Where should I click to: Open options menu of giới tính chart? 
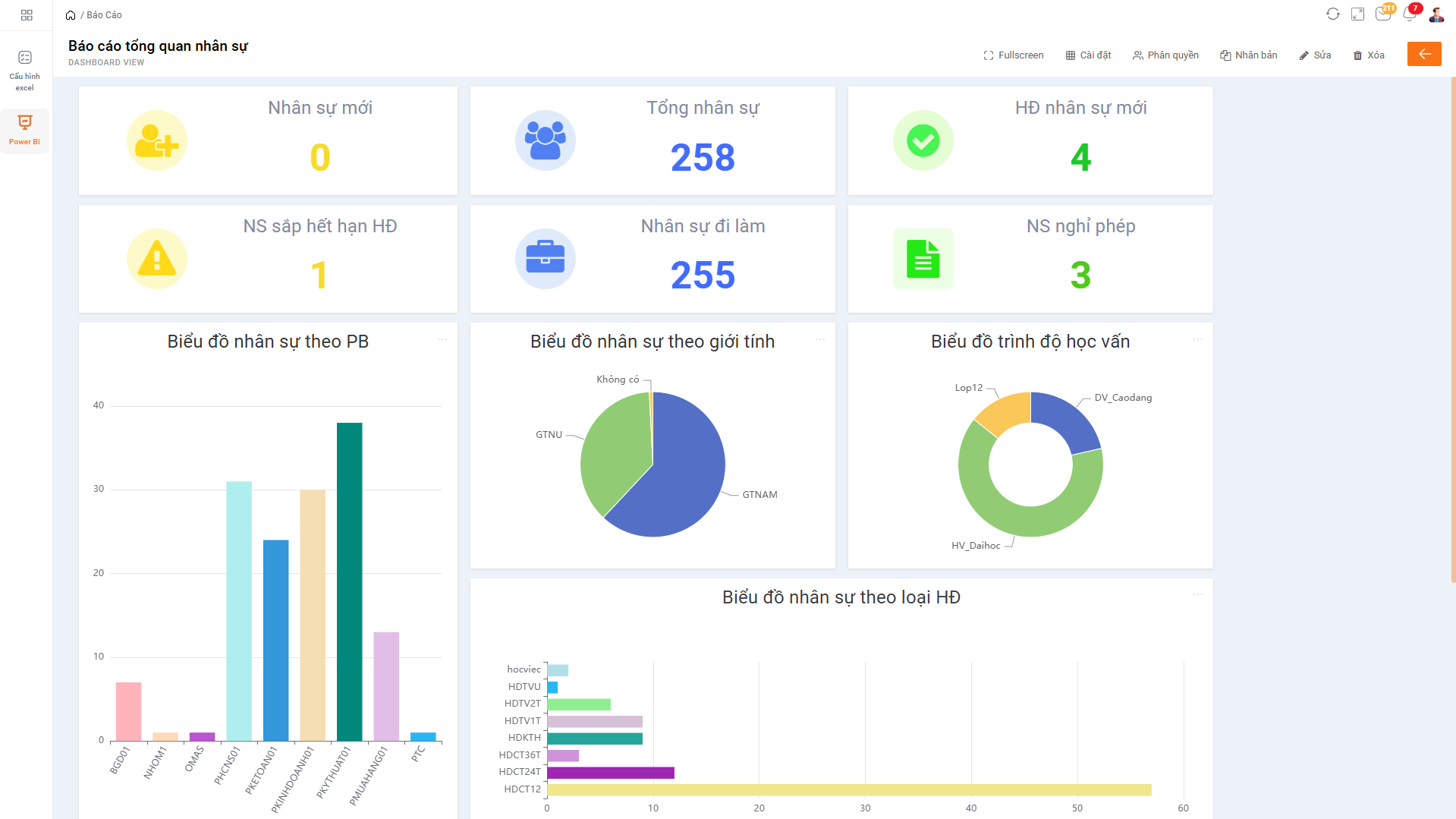tap(820, 339)
